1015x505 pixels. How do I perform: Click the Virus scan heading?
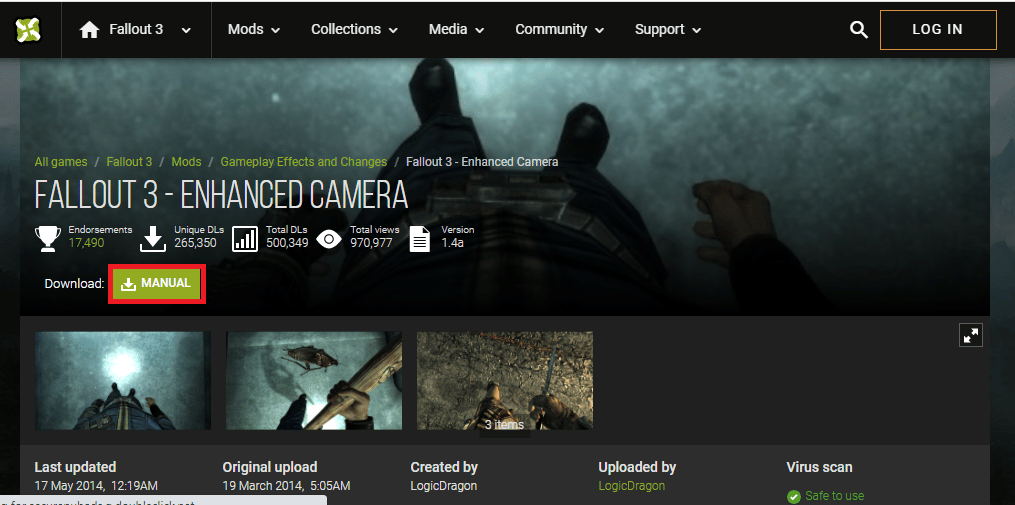coord(819,467)
